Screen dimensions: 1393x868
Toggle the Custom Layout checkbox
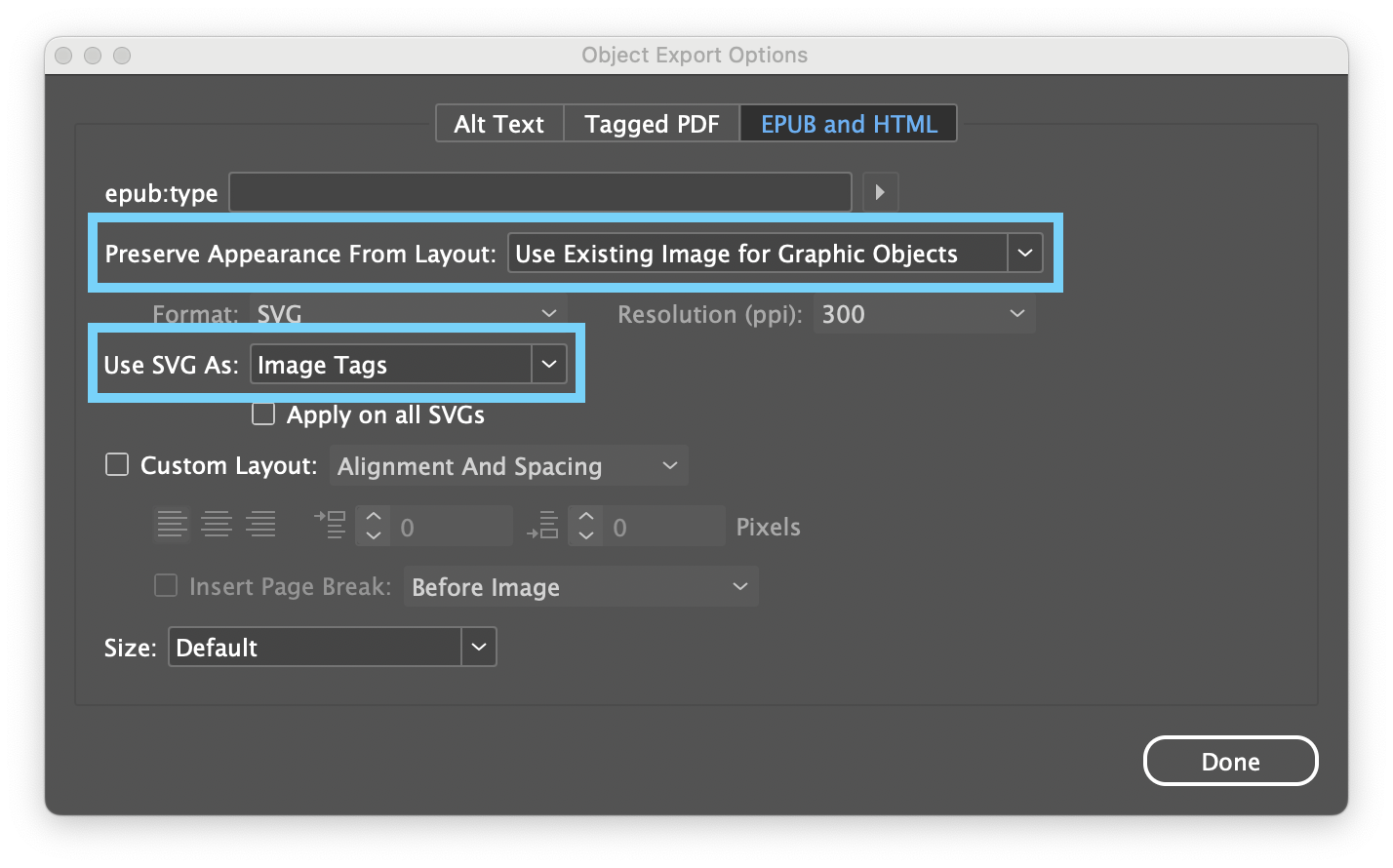click(117, 465)
